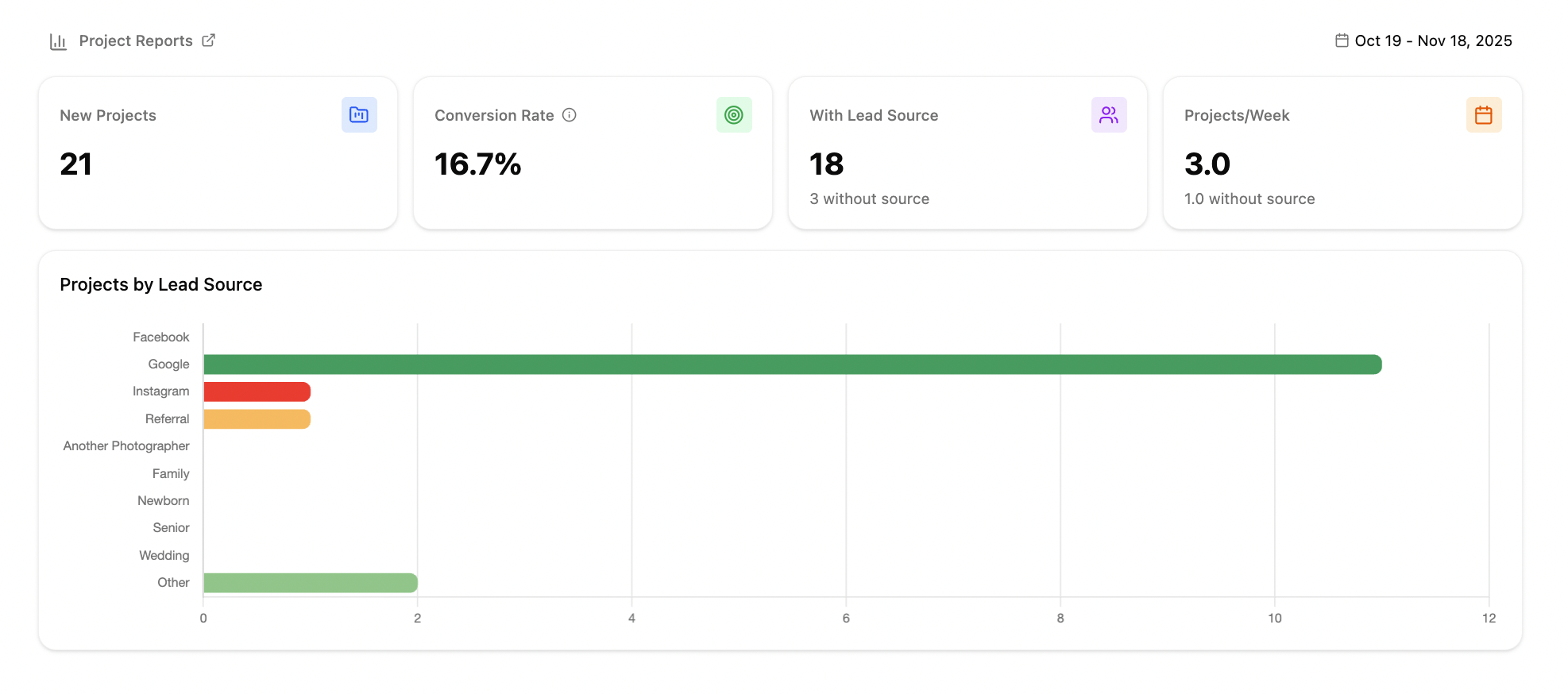Click the green target icon in Conversion Rate
The height and width of the screenshot is (694, 1568).
click(734, 115)
